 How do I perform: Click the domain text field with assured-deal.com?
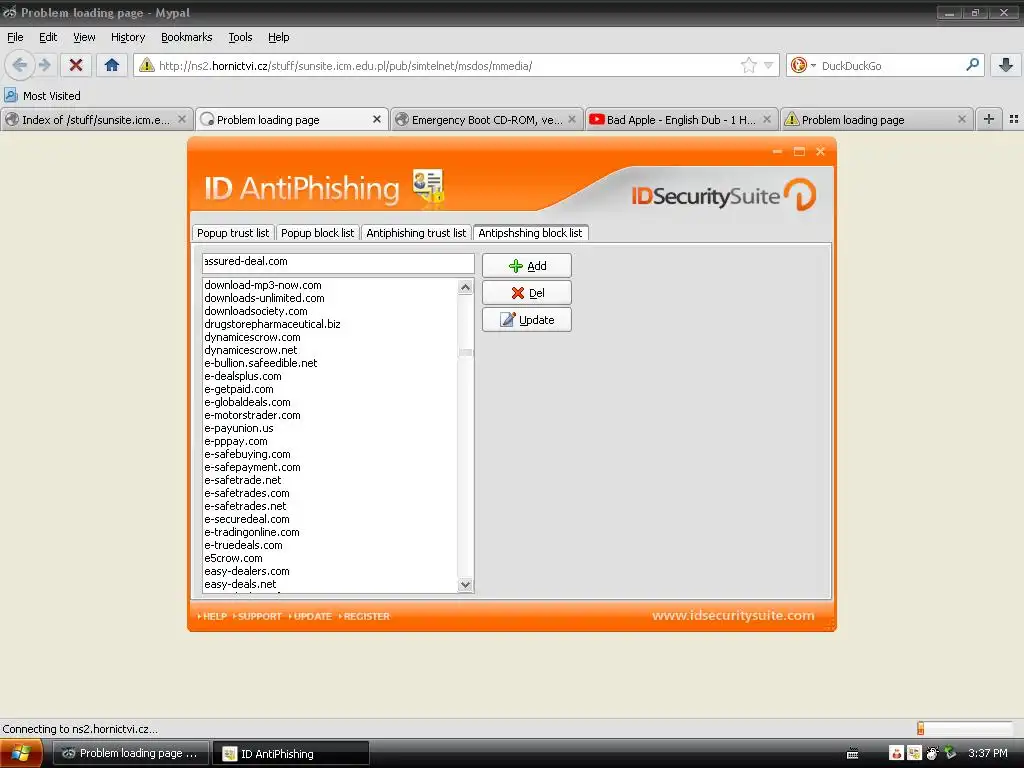pos(338,263)
